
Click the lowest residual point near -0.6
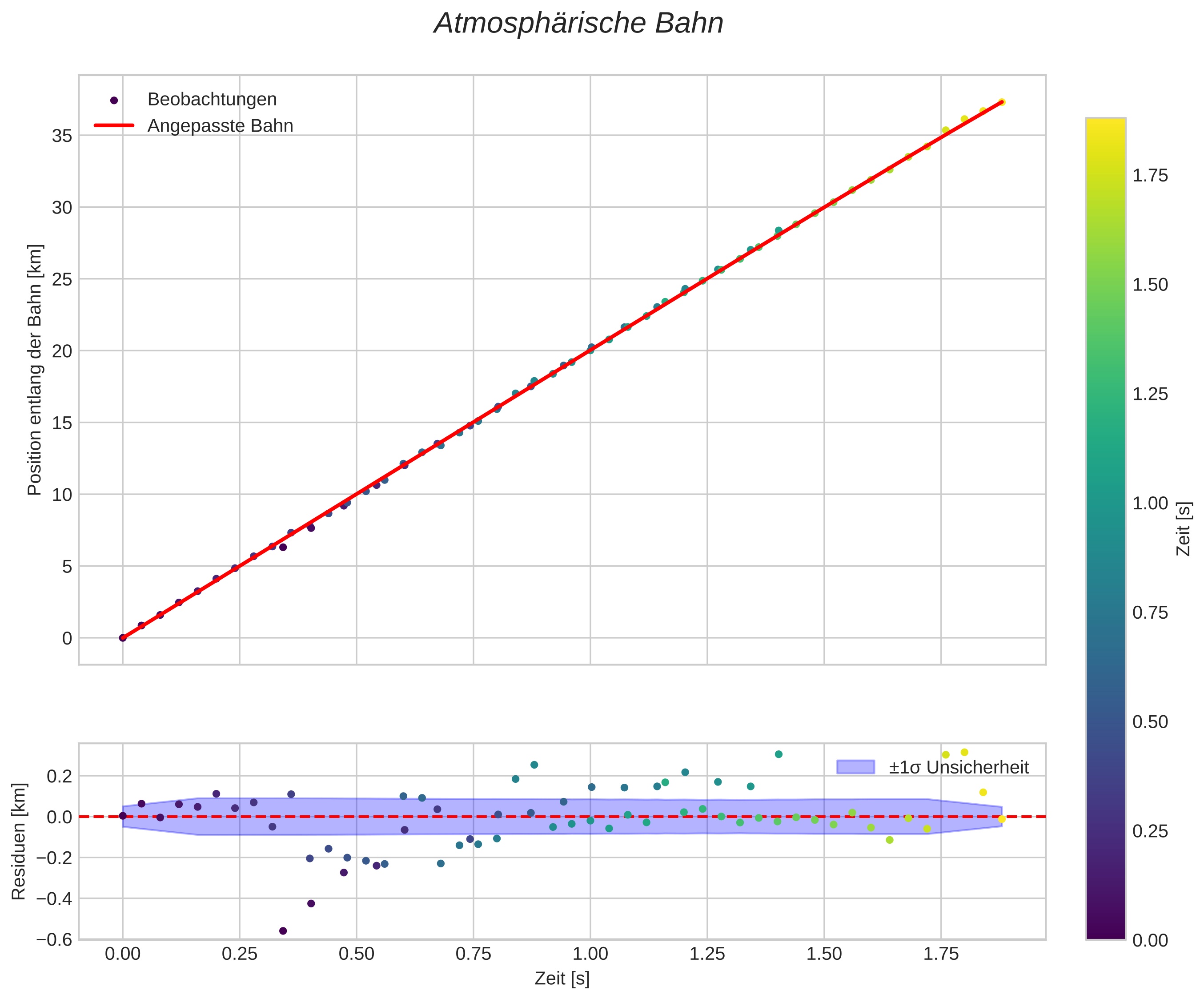(283, 931)
